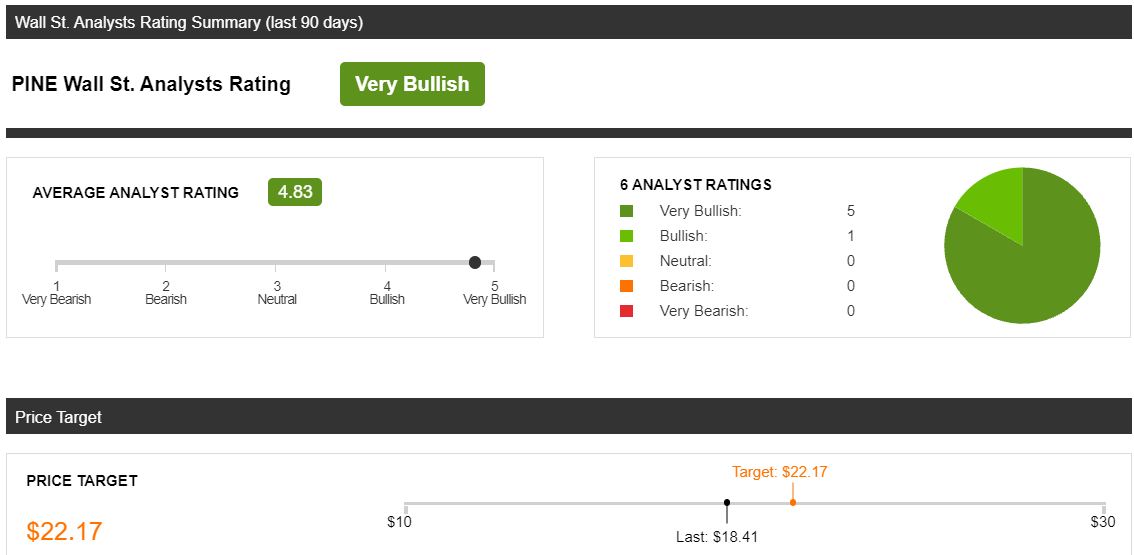Click the light green Bullish pie slice
Viewport: 1134px width, 555px height.
pyautogui.click(x=995, y=203)
